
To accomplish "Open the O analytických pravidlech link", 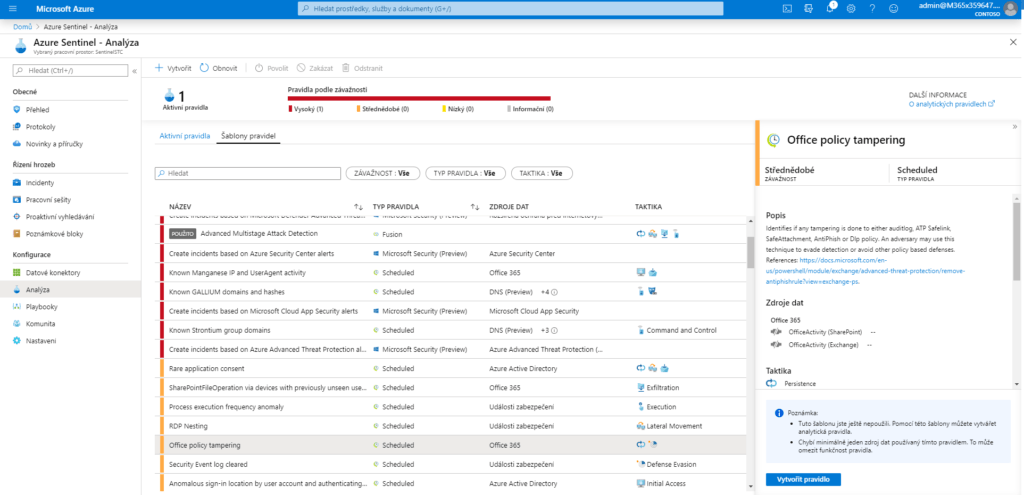I will (x=951, y=104).
